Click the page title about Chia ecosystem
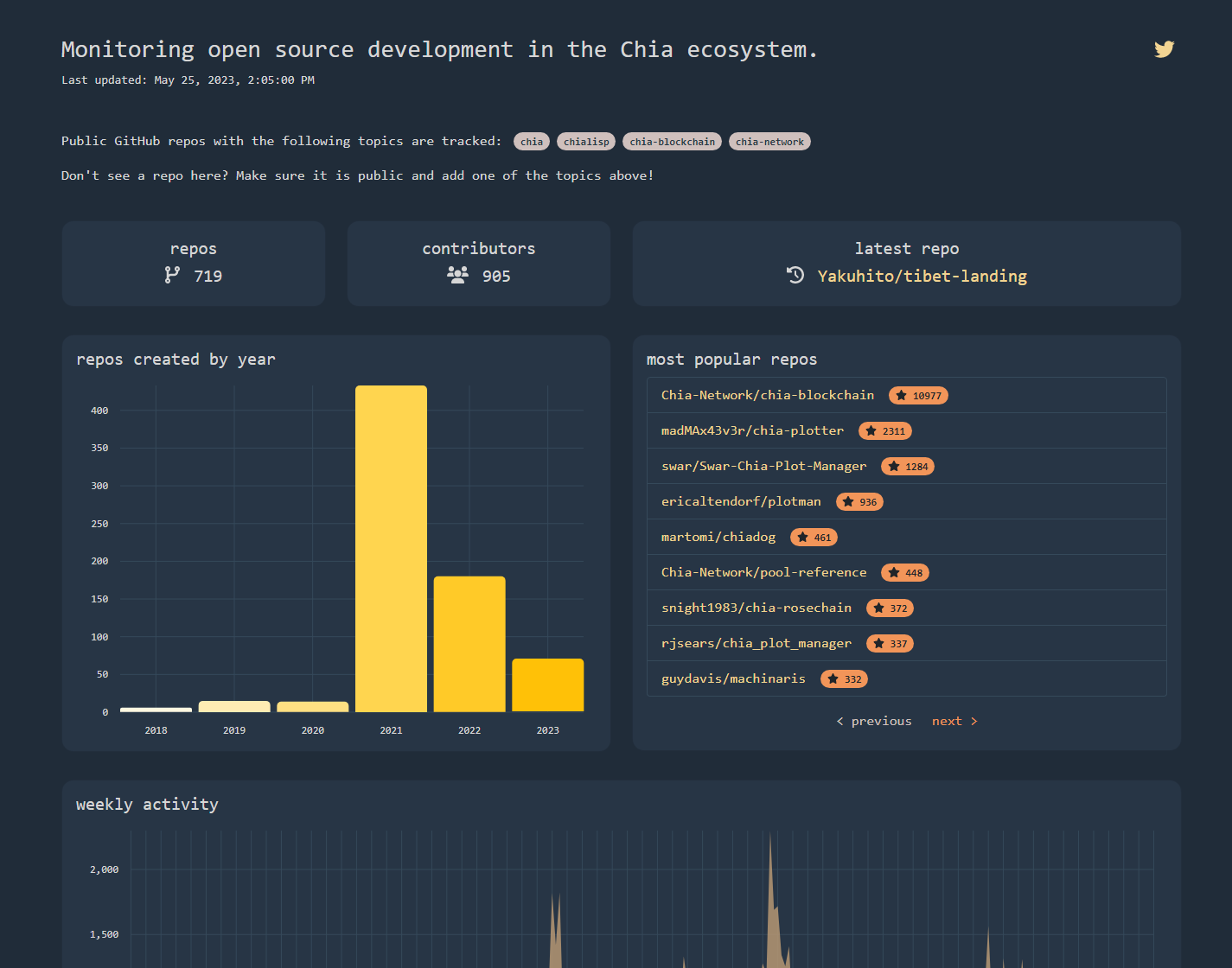Viewport: 1232px width, 968px height. (439, 50)
